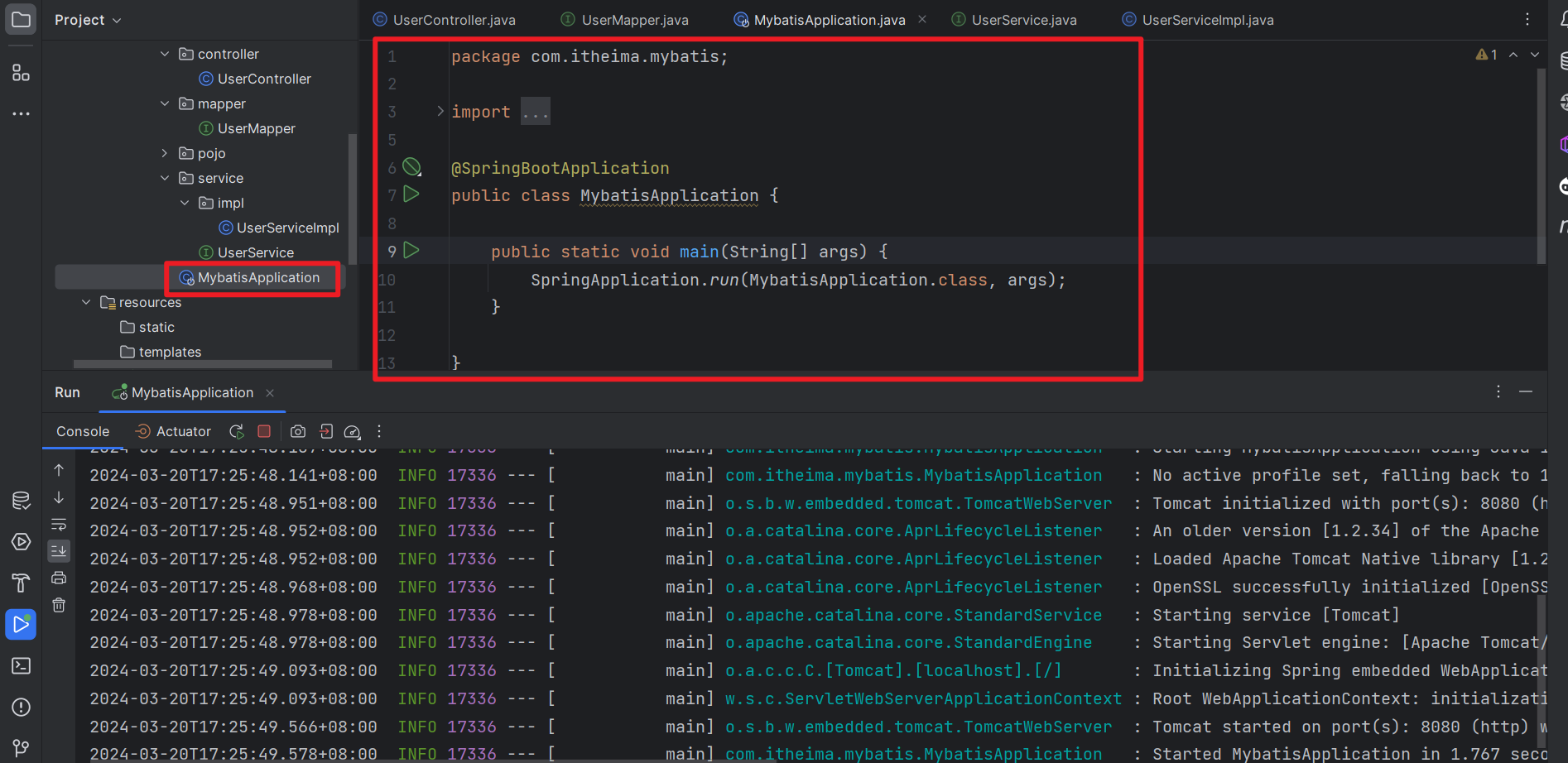The image size is (1568, 763).
Task: Open the Services tool window
Action: (21, 541)
